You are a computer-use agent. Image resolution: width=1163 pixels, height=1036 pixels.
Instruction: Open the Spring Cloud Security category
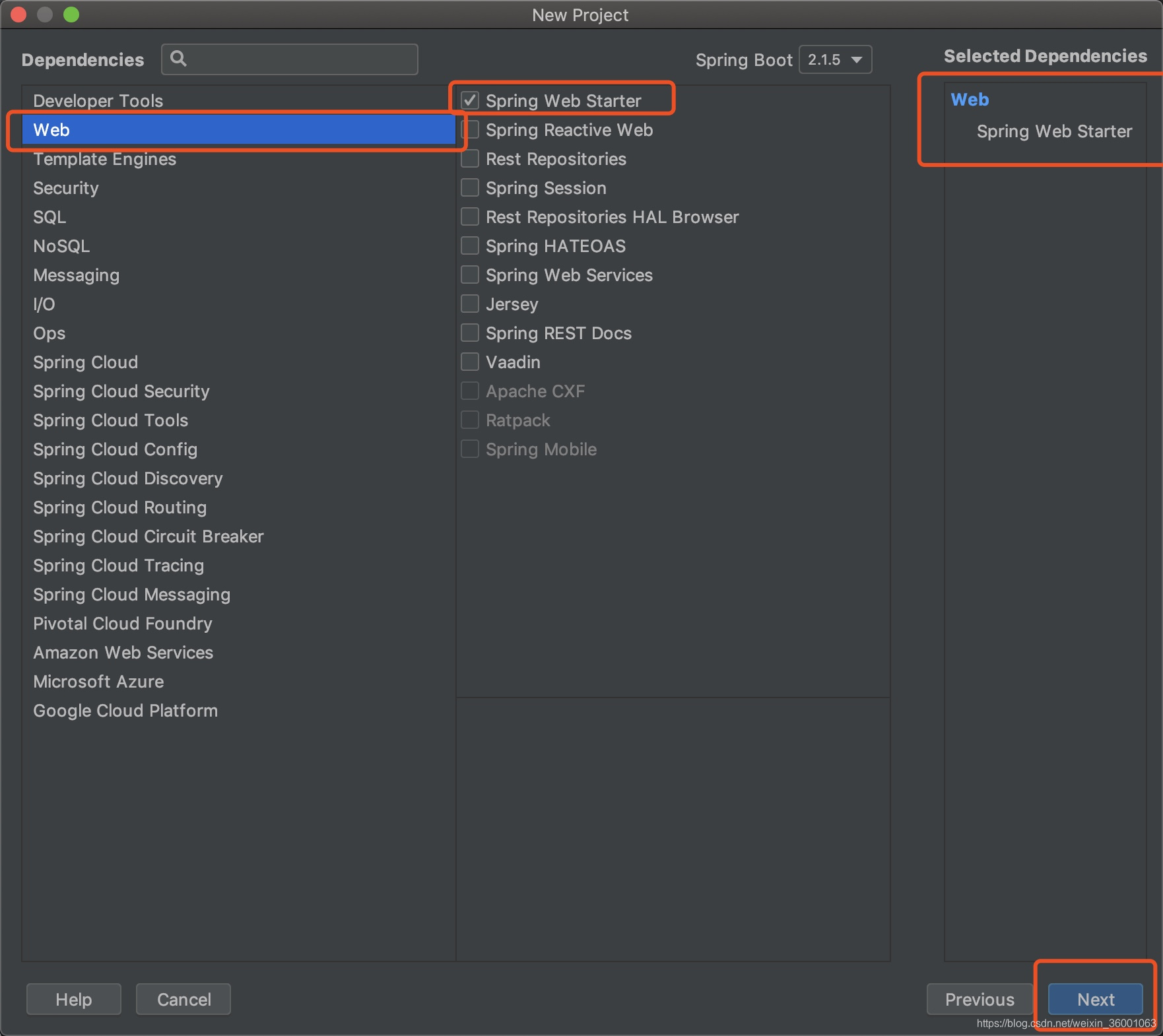tap(238, 391)
